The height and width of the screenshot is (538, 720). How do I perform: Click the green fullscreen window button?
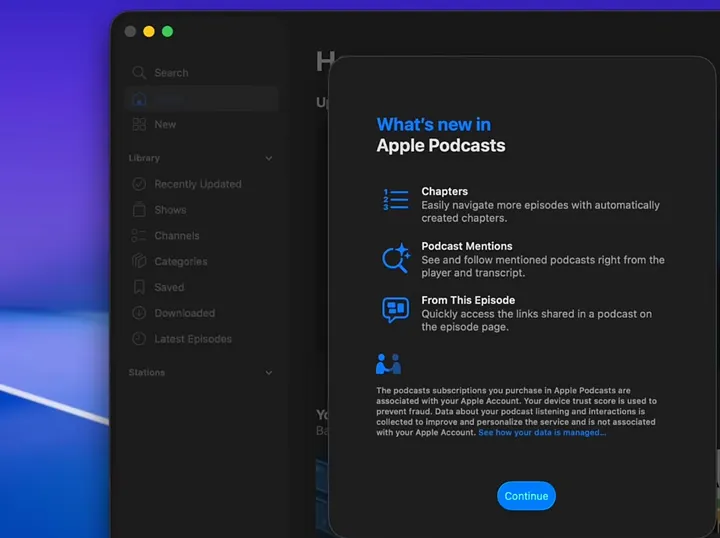click(168, 31)
